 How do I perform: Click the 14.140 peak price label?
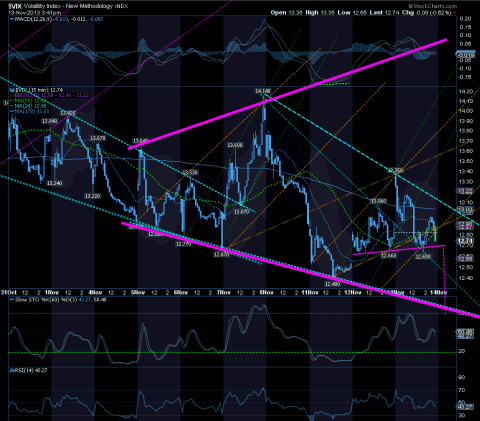pos(263,91)
